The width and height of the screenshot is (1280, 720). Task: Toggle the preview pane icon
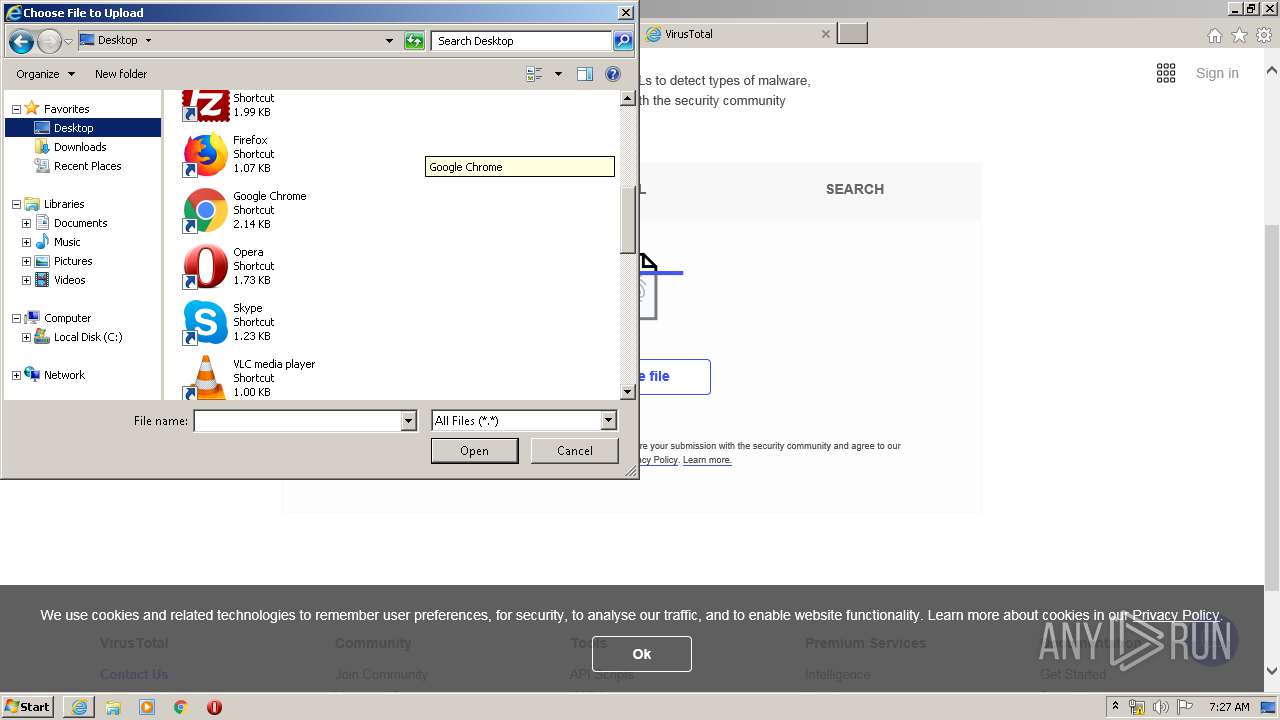(x=585, y=74)
